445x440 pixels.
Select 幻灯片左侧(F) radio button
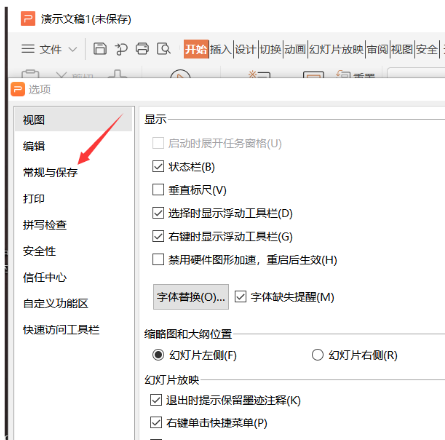click(x=158, y=355)
